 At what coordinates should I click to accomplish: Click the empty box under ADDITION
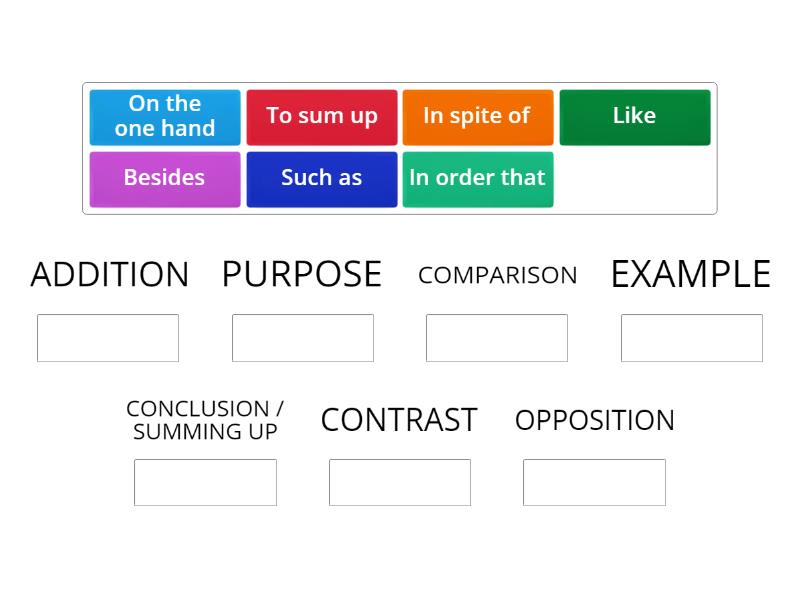[108, 337]
